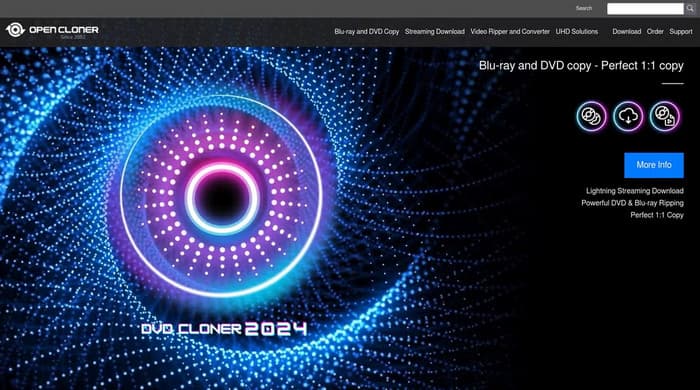Go to the Order page
This screenshot has height=390, width=700.
pos(655,32)
